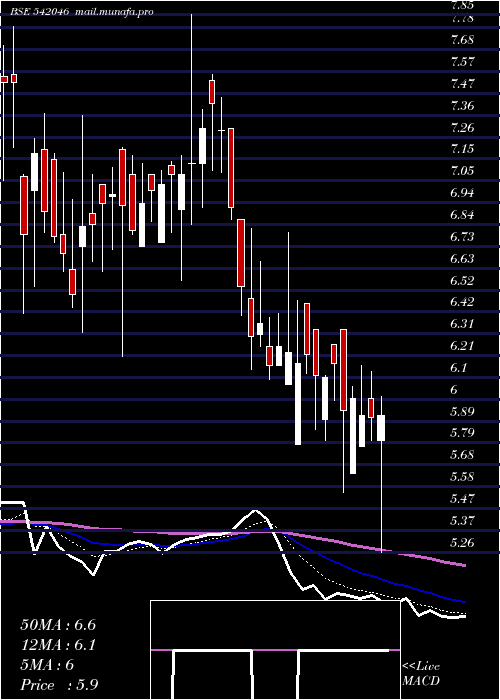
Task: Click the 6 price axis label
Action: click(x=454, y=389)
